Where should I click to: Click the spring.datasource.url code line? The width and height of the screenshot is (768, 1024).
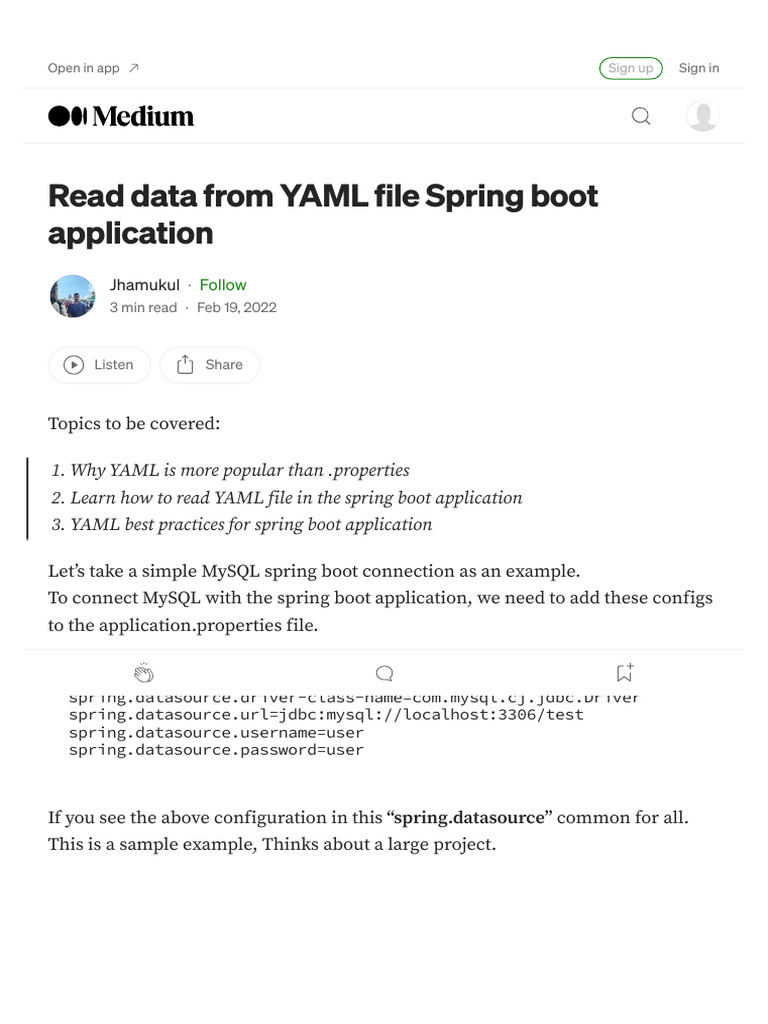(326, 715)
